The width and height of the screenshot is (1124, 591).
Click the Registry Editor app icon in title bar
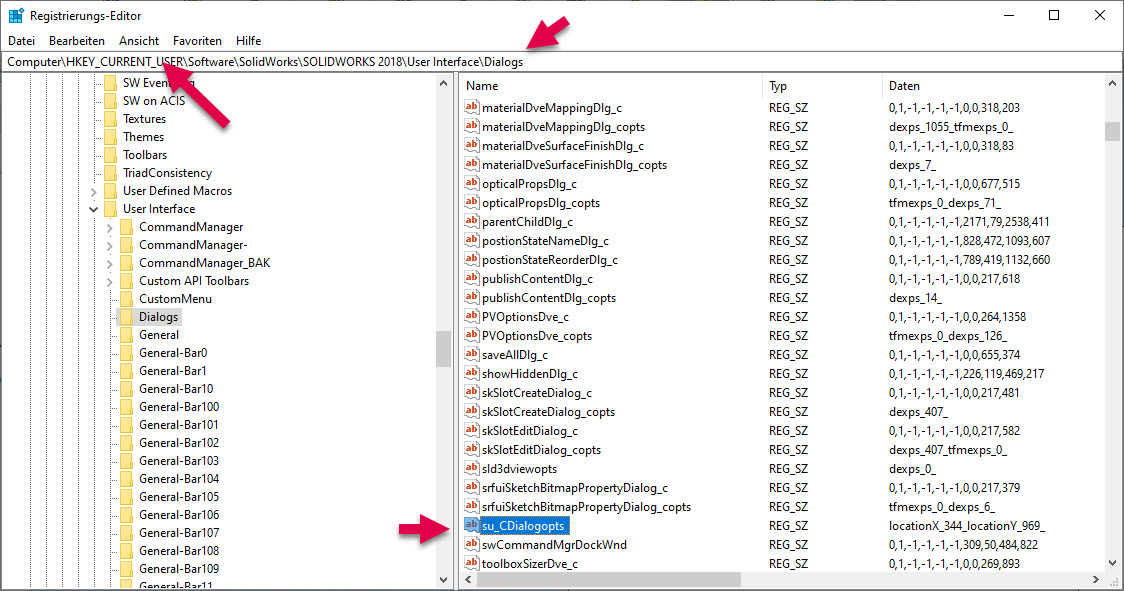tap(15, 15)
